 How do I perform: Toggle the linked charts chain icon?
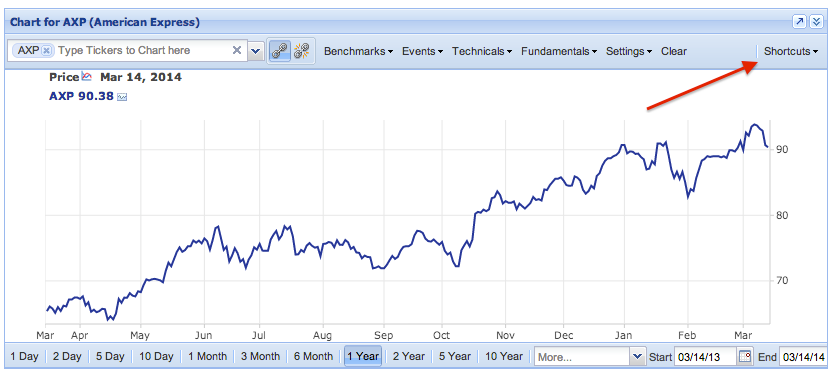tap(279, 51)
